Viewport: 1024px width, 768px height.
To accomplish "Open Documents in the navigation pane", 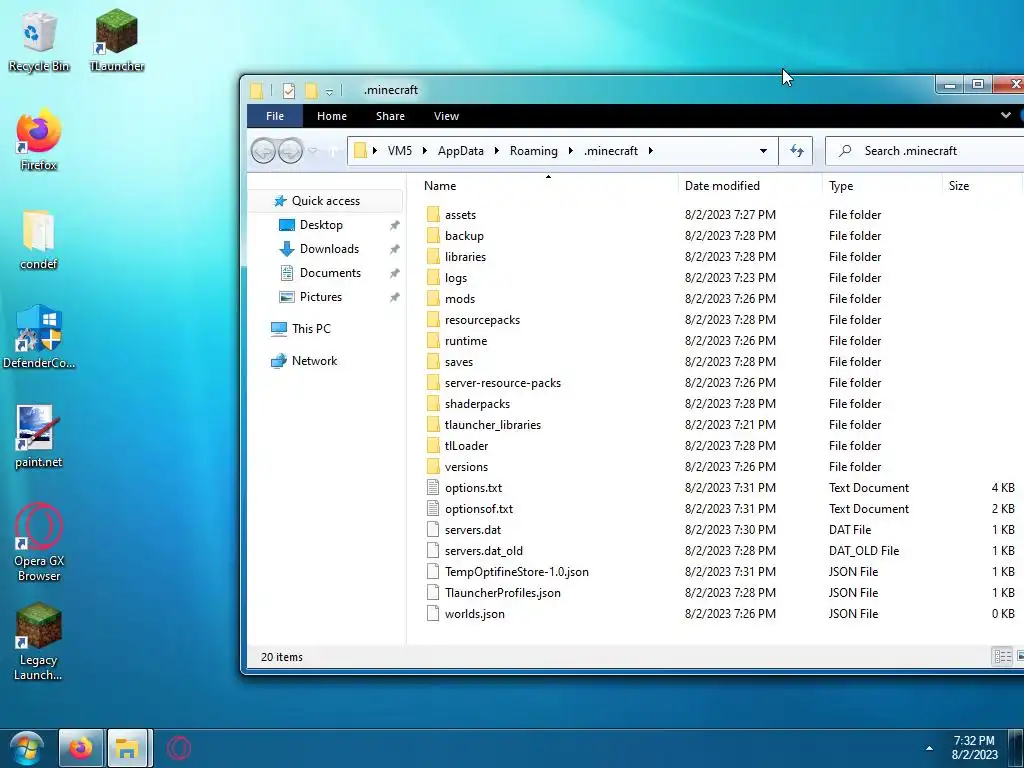I will [x=330, y=273].
